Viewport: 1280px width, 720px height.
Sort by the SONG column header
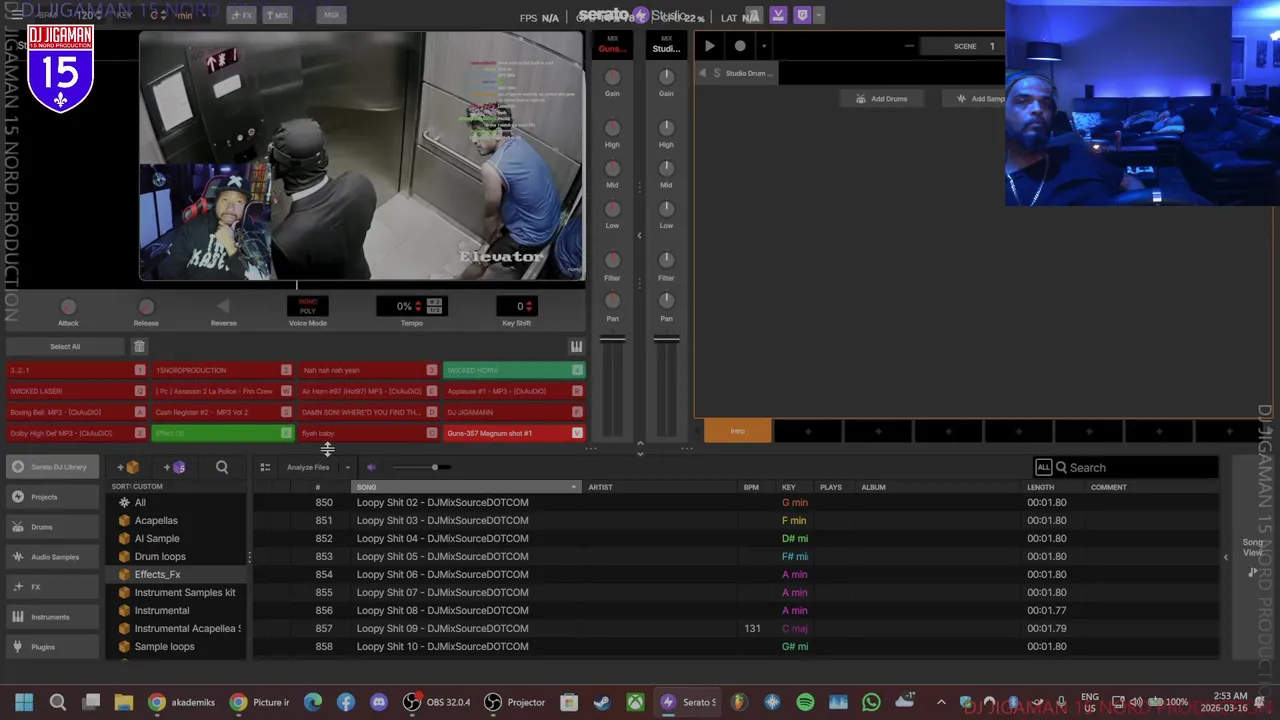point(466,487)
